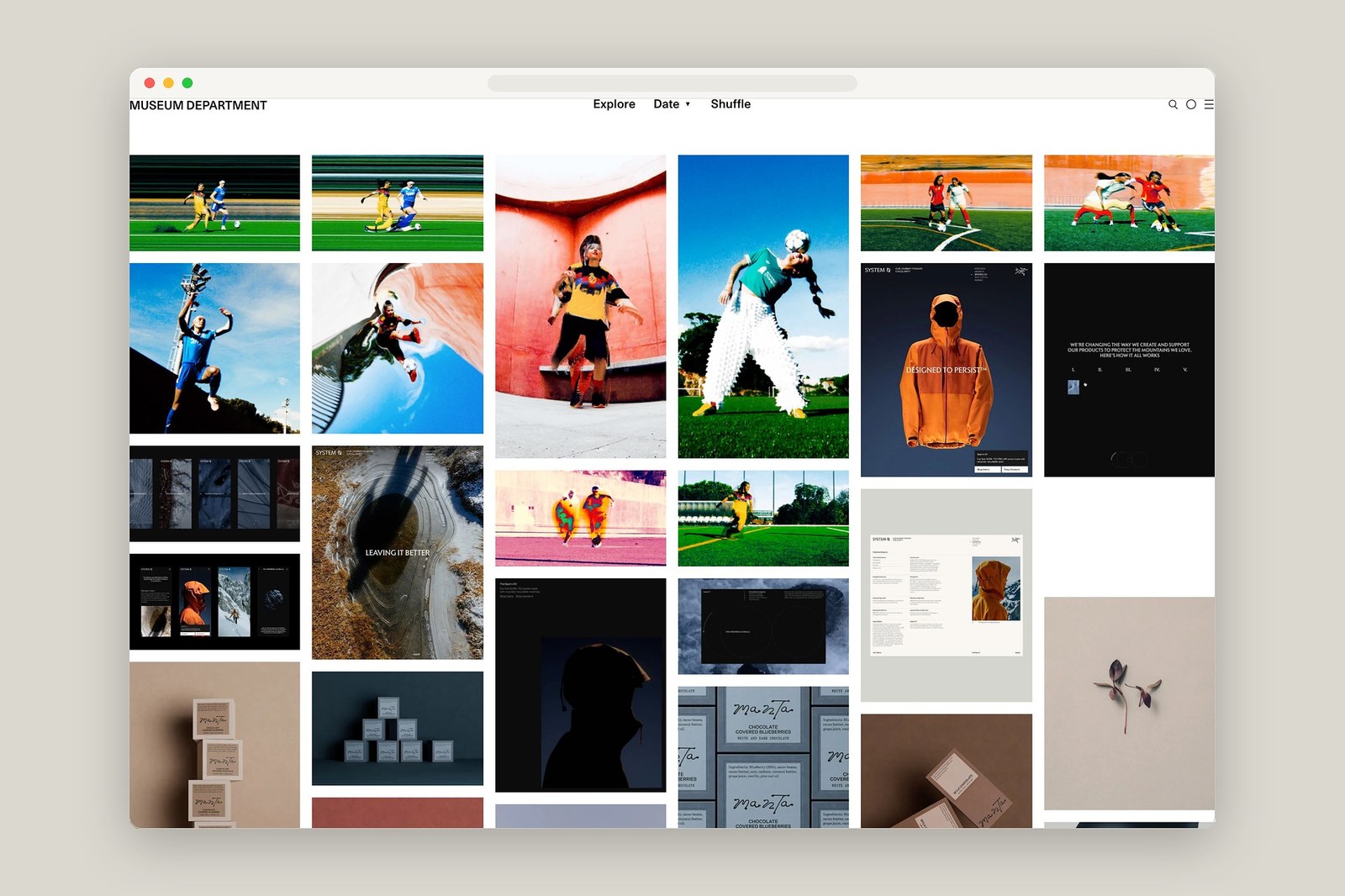Expand the Date dropdown arrow

(x=688, y=104)
